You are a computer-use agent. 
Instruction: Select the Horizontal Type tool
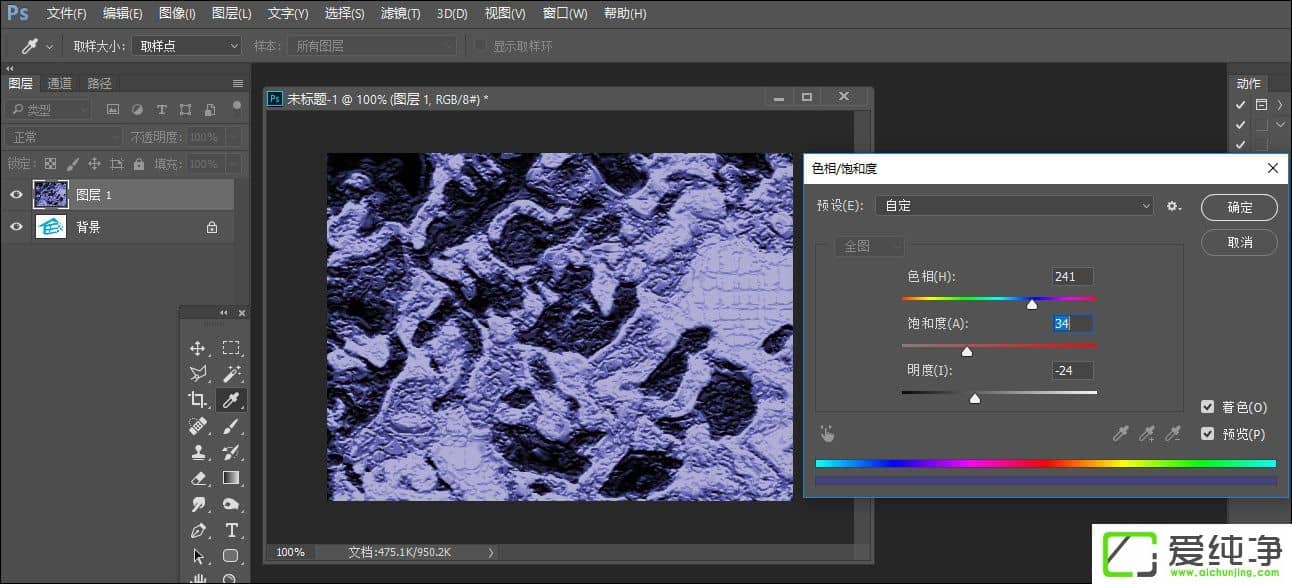pyautogui.click(x=231, y=530)
